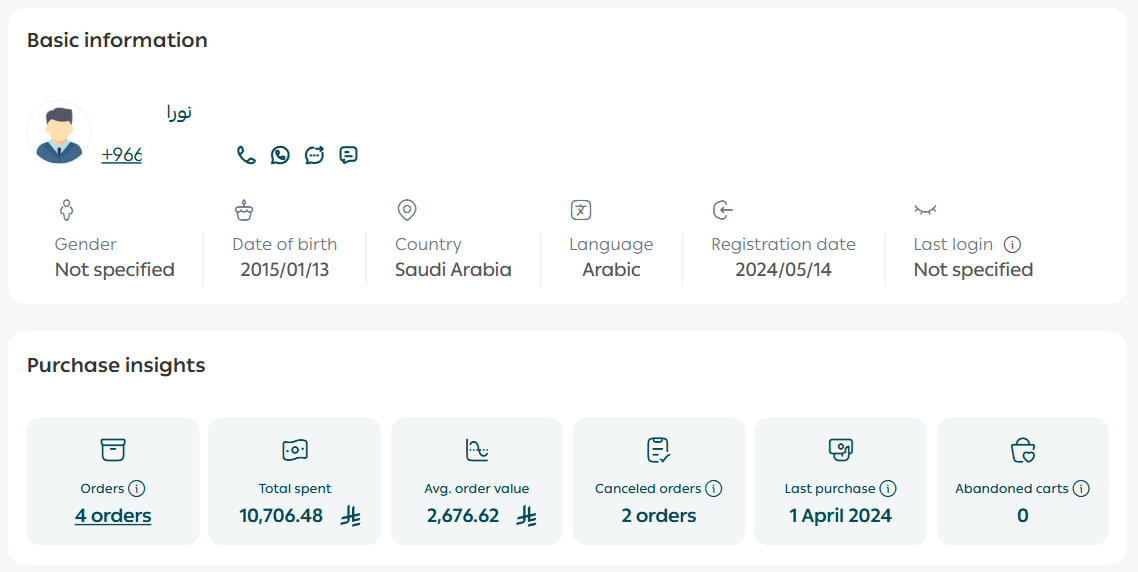Click the +966 phone number link
Viewport: 1138px width, 572px height.
122,155
